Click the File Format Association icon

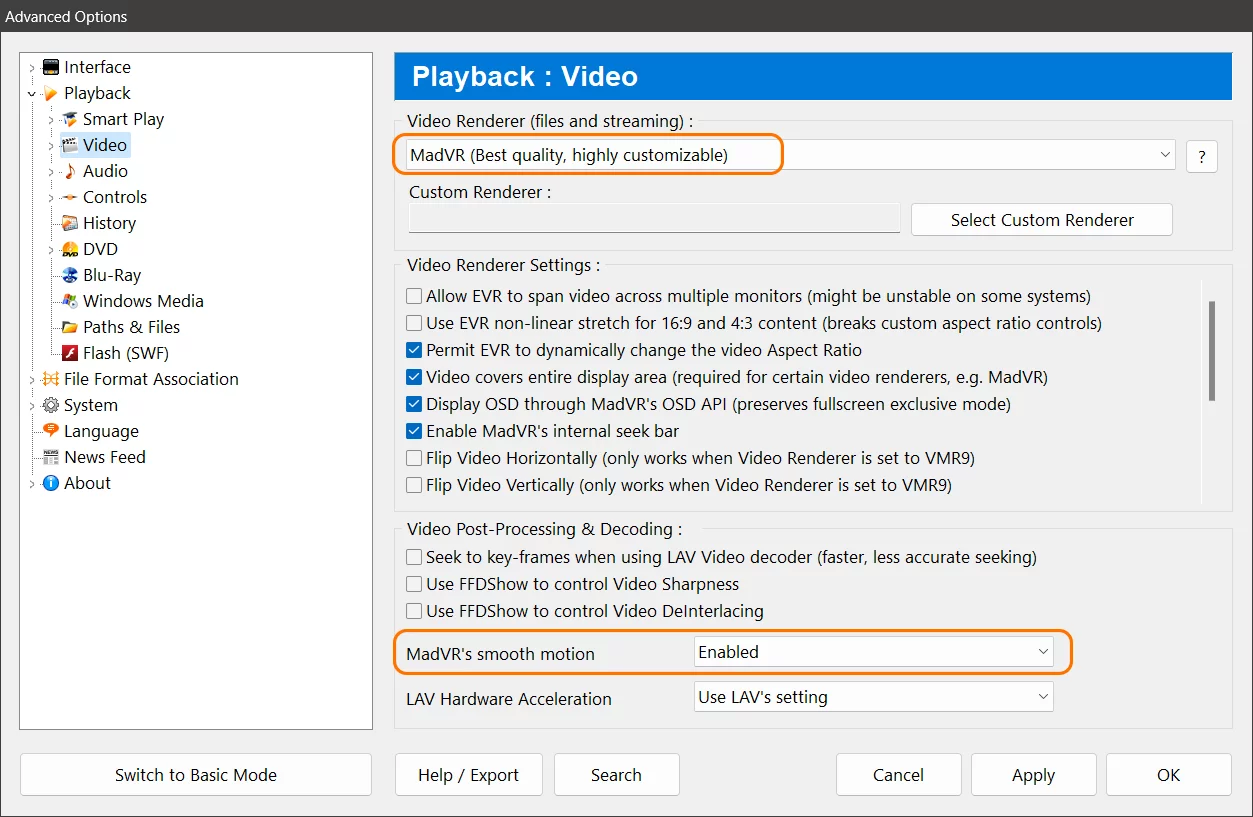tap(51, 379)
